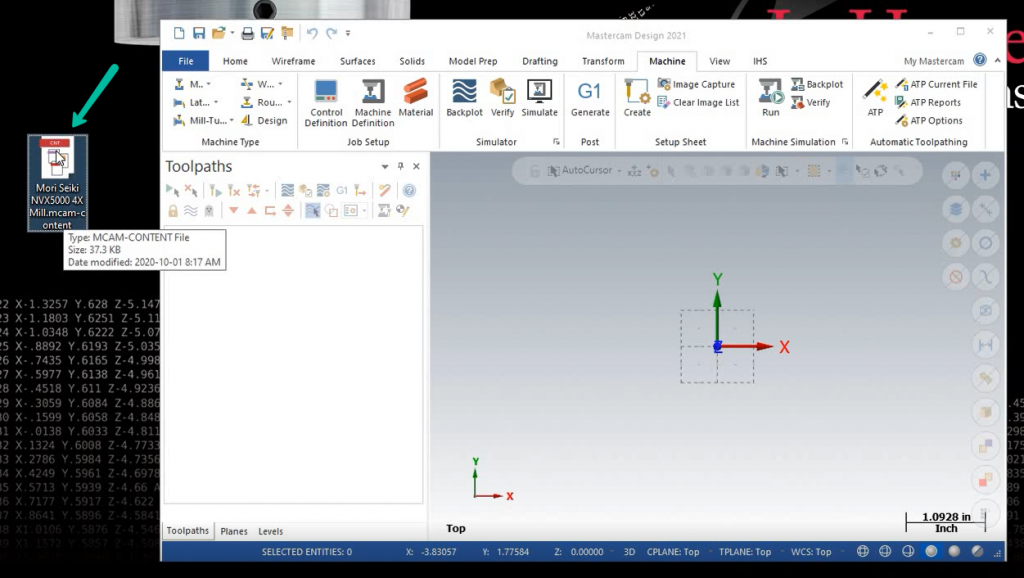Expand the Mill-Turn machine type dropdown
Viewport: 1024px width, 578px height.
[231, 121]
